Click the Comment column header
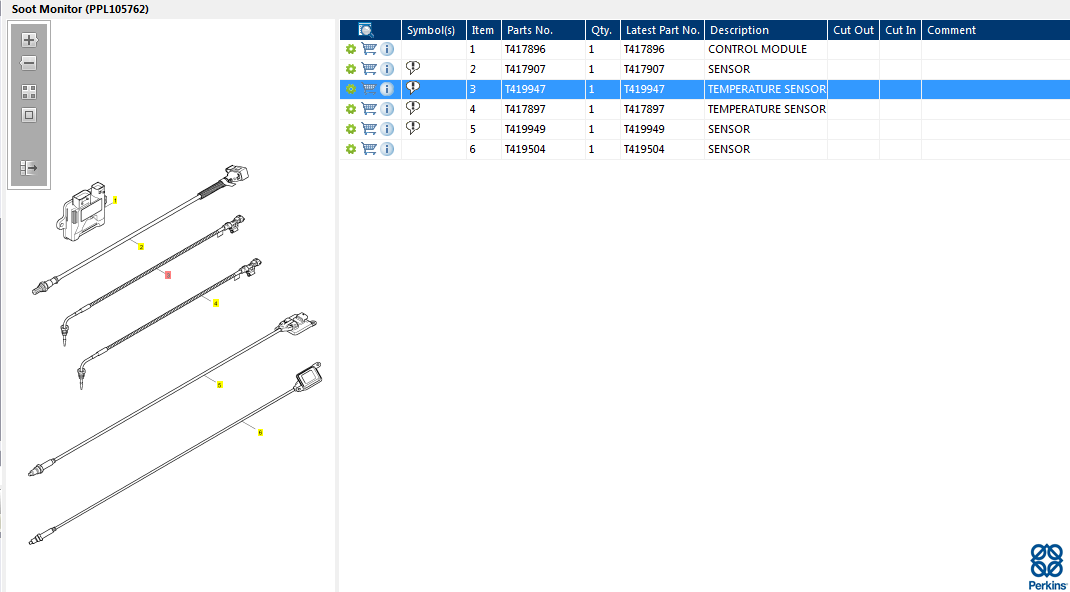Screen dimensions: 1070x592 (996, 30)
